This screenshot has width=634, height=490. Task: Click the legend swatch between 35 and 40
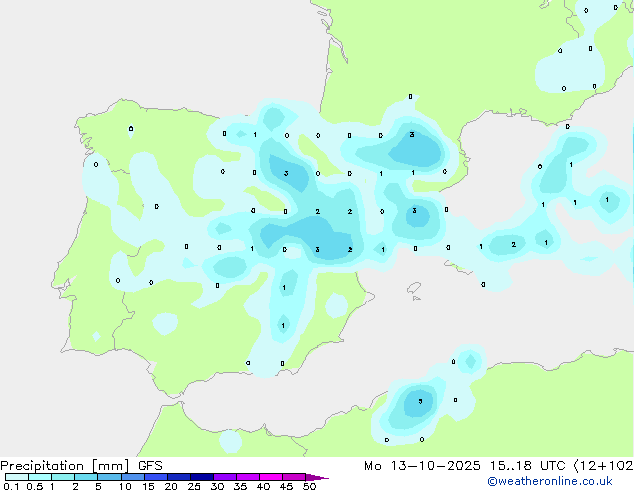(x=248, y=477)
